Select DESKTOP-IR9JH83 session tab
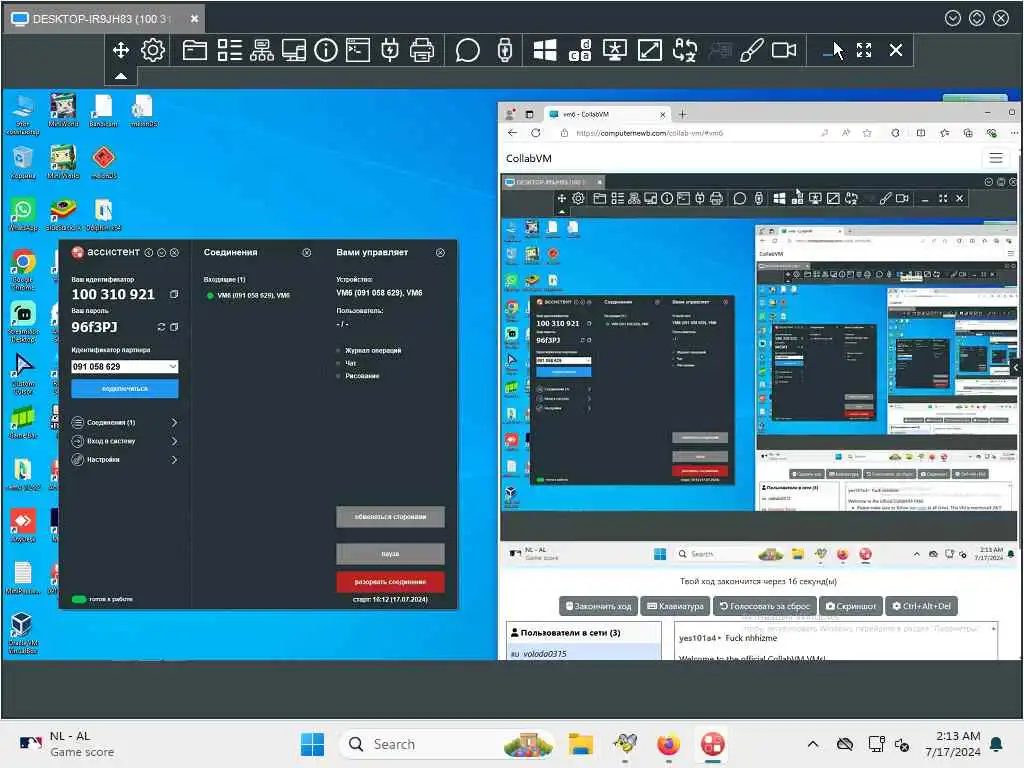This screenshot has height=768, width=1024. pos(104,19)
